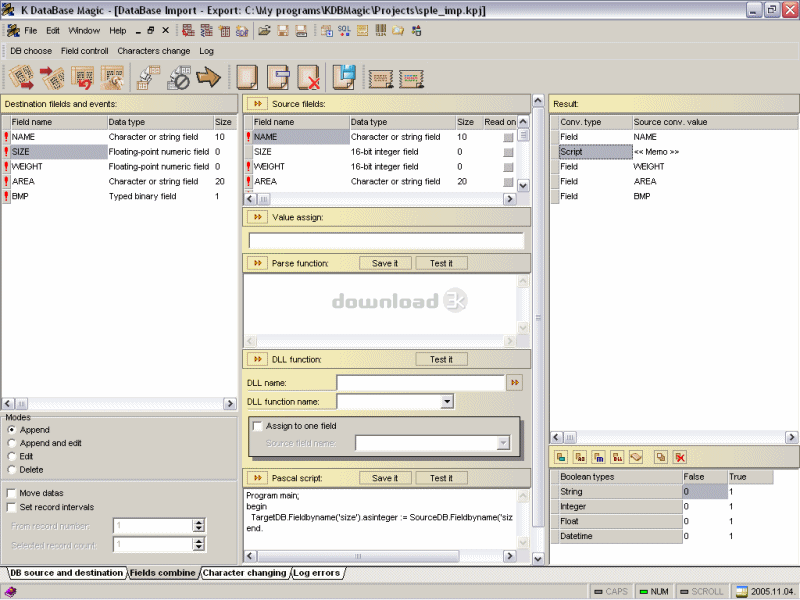Collapse the Pascal script section arrow
Screen dimensions: 800x600
256,478
